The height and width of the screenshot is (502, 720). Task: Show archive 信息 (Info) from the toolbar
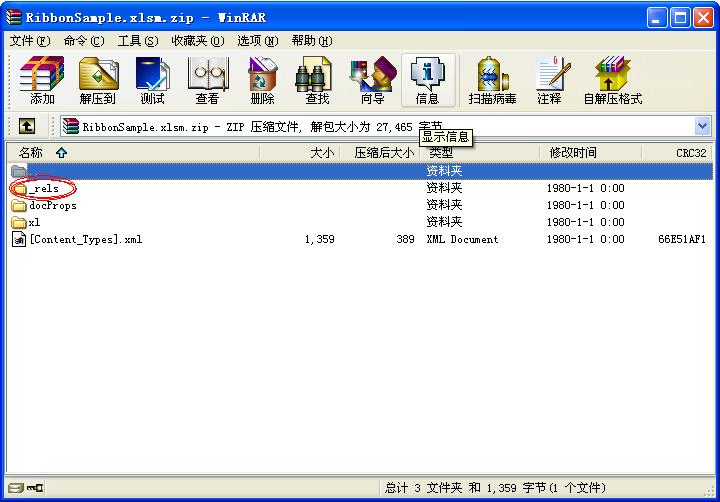coord(427,80)
